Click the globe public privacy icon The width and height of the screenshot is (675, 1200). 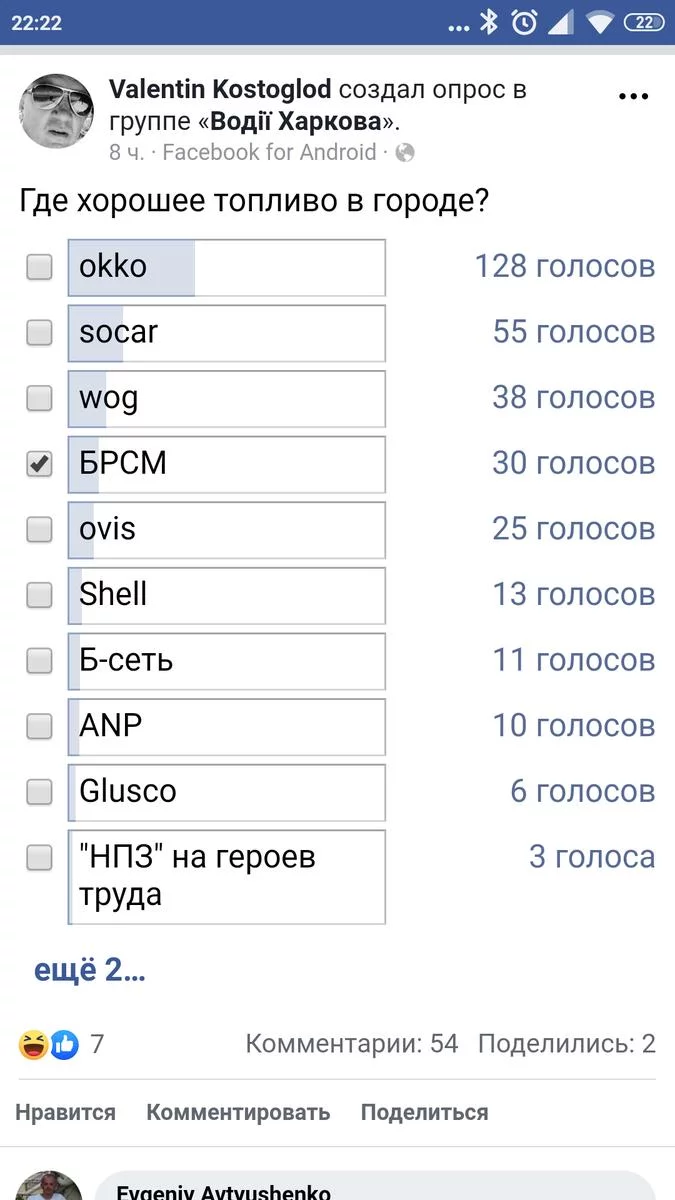click(x=405, y=153)
